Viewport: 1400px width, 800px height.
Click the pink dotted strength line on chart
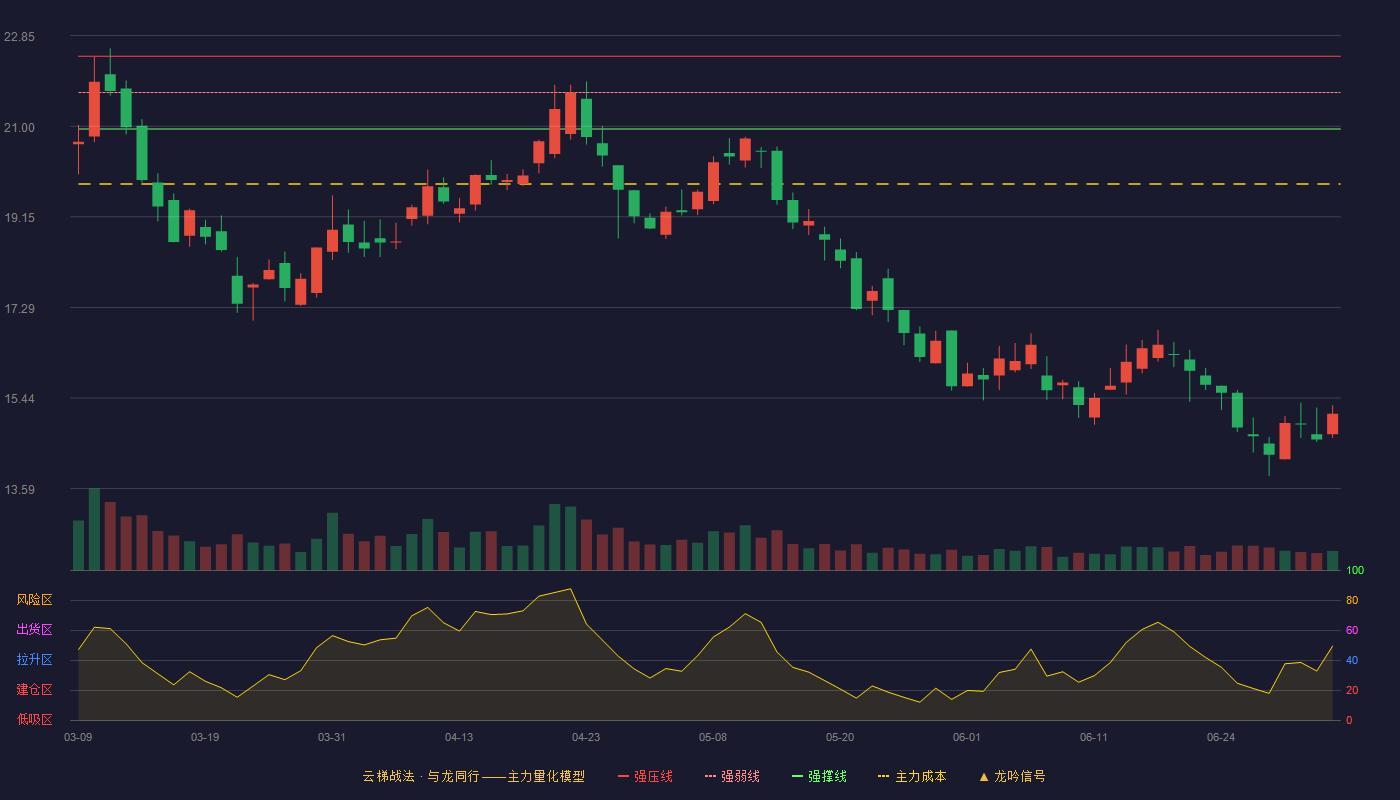click(709, 92)
